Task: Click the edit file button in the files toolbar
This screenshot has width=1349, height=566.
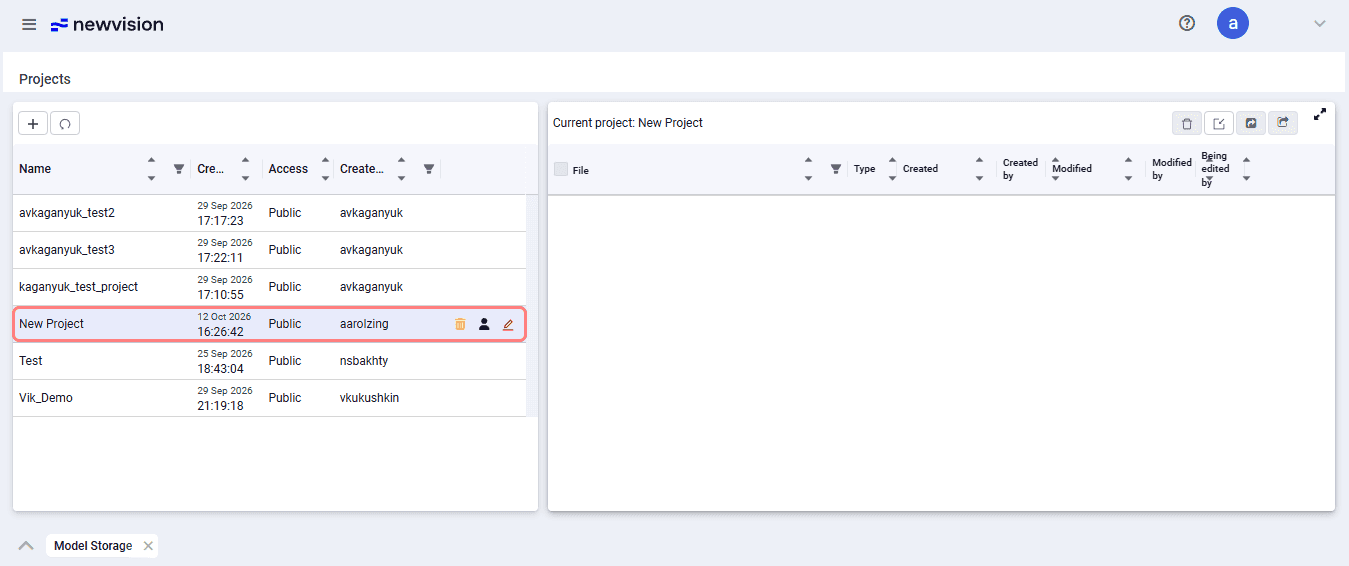Action: tap(1219, 123)
